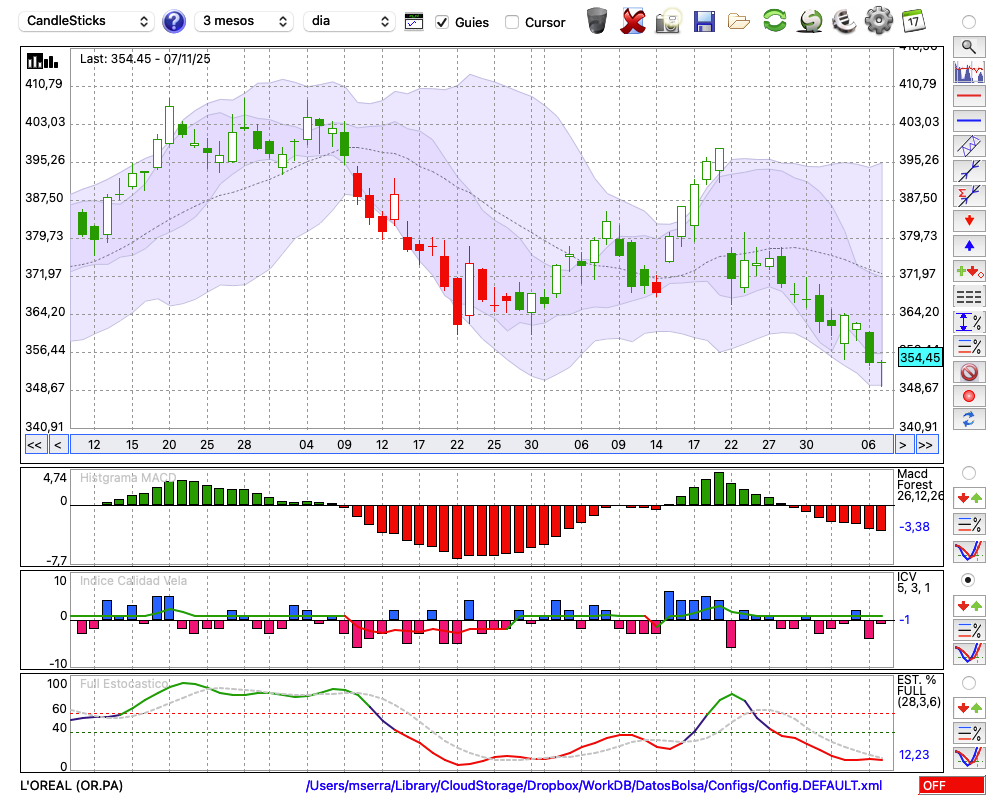This screenshot has height=800, width=1000.
Task: Click the trash can icon in toolbar
Action: tap(597, 21)
